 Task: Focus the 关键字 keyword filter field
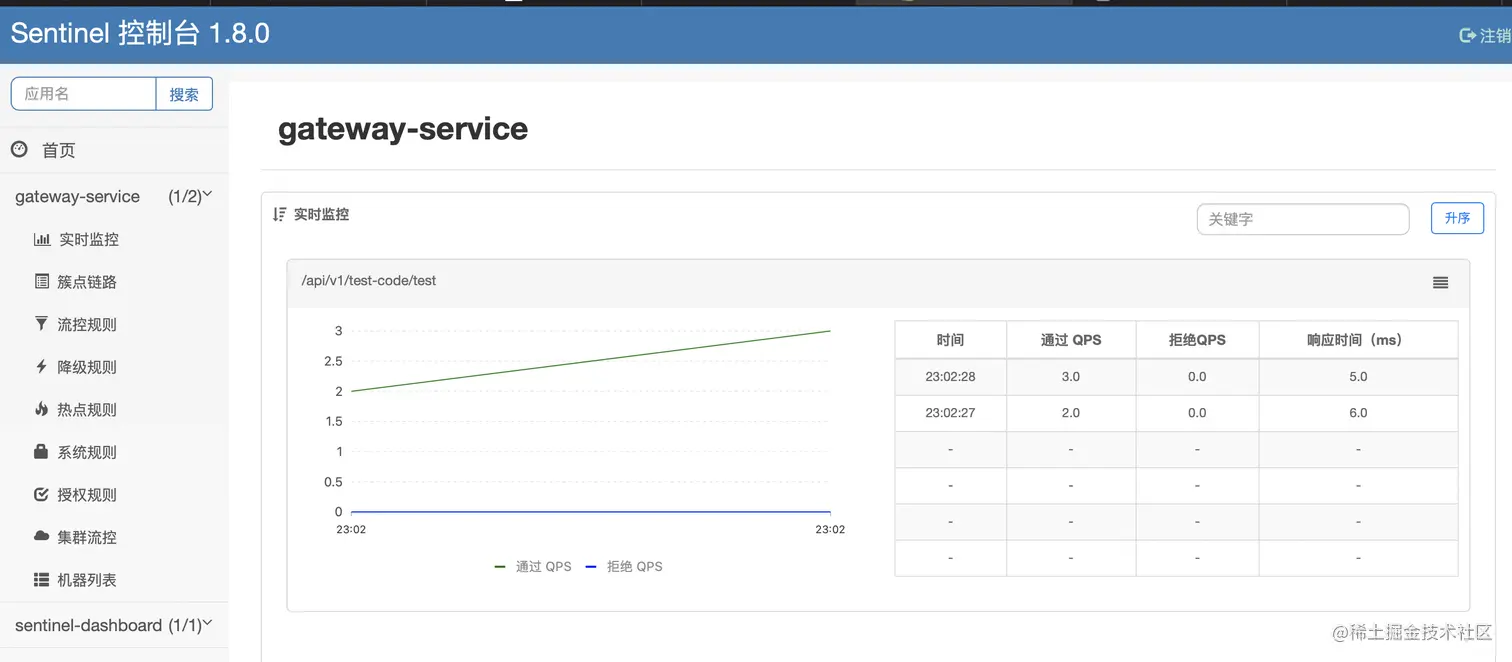[x=1303, y=219]
